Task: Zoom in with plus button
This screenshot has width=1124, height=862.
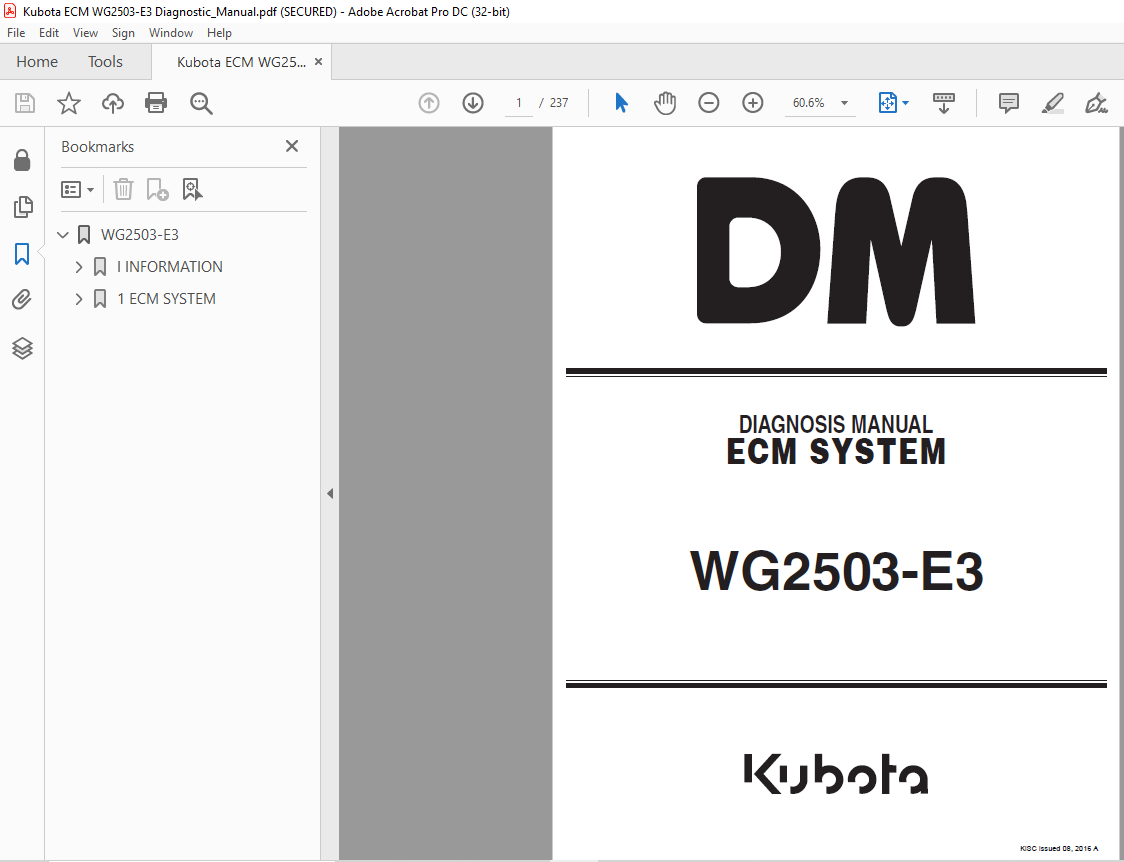Action: pyautogui.click(x=752, y=103)
